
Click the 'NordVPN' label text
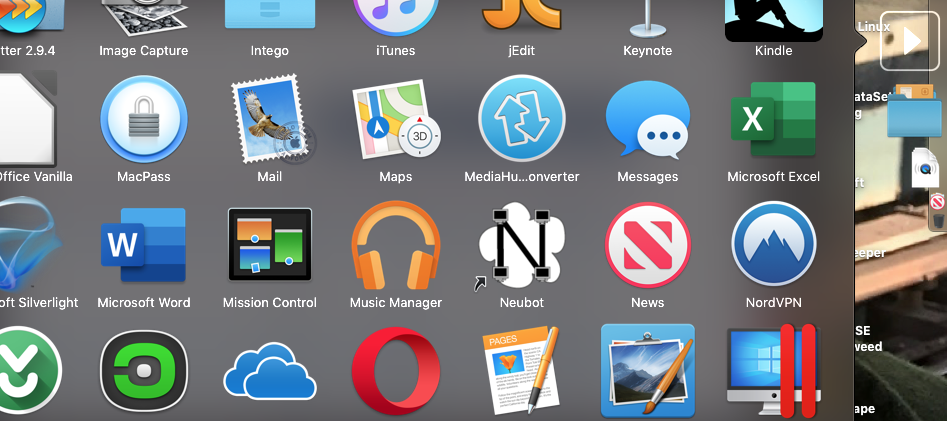pyautogui.click(x=774, y=303)
